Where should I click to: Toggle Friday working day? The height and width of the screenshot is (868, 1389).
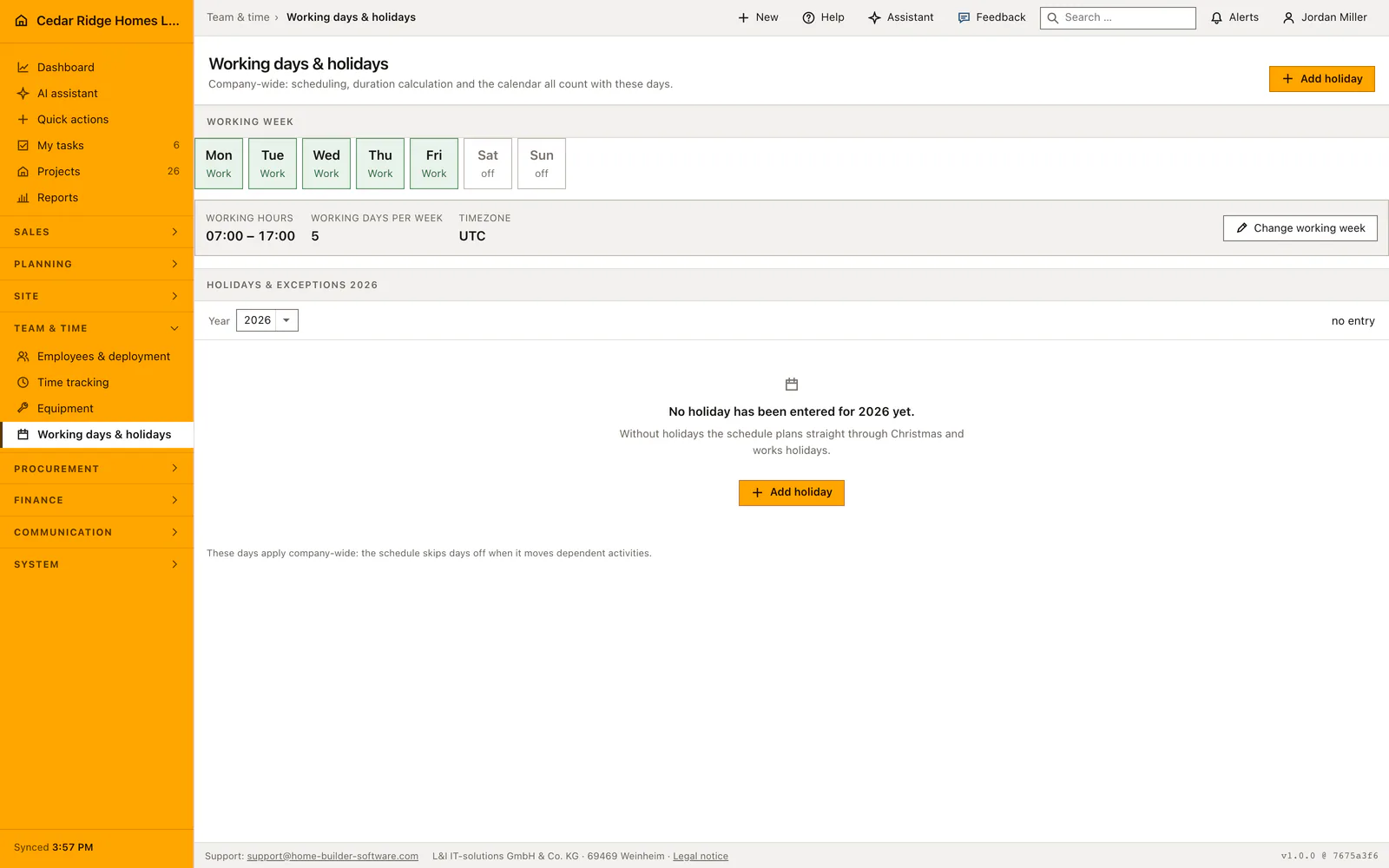coord(434,163)
